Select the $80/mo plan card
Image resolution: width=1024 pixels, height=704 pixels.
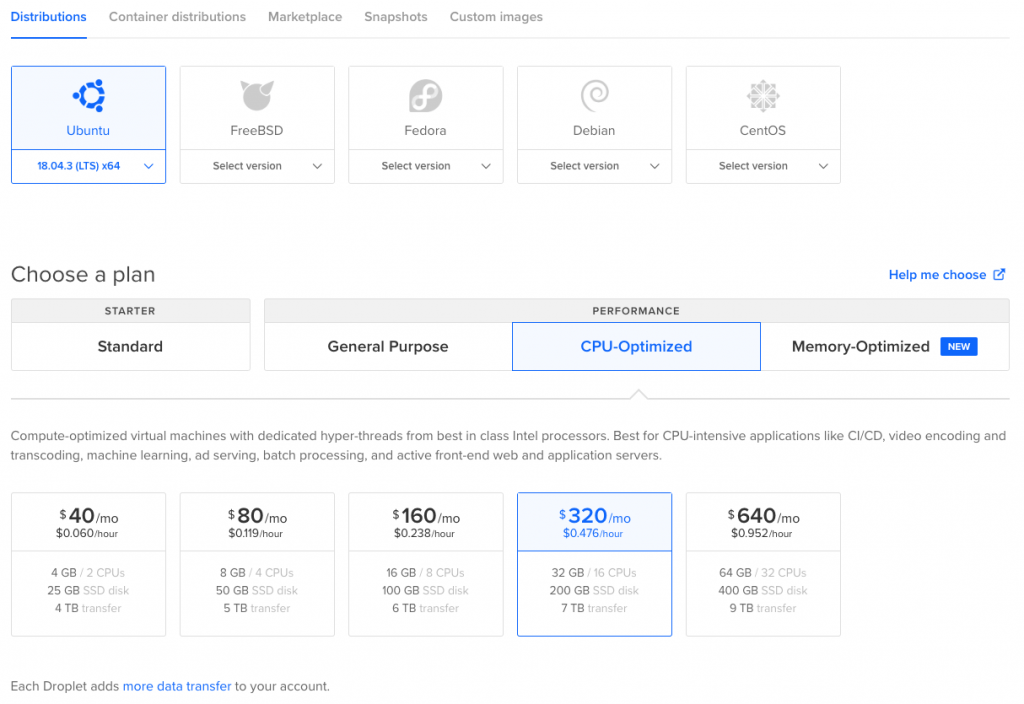tap(257, 564)
